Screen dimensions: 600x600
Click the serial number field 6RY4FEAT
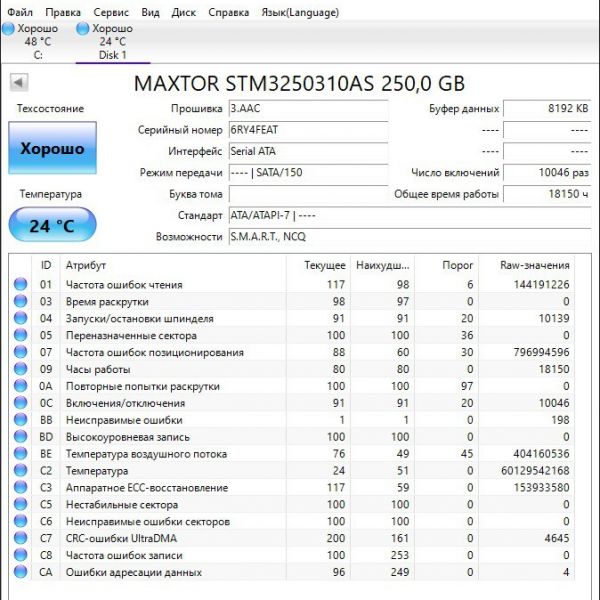pos(308,130)
